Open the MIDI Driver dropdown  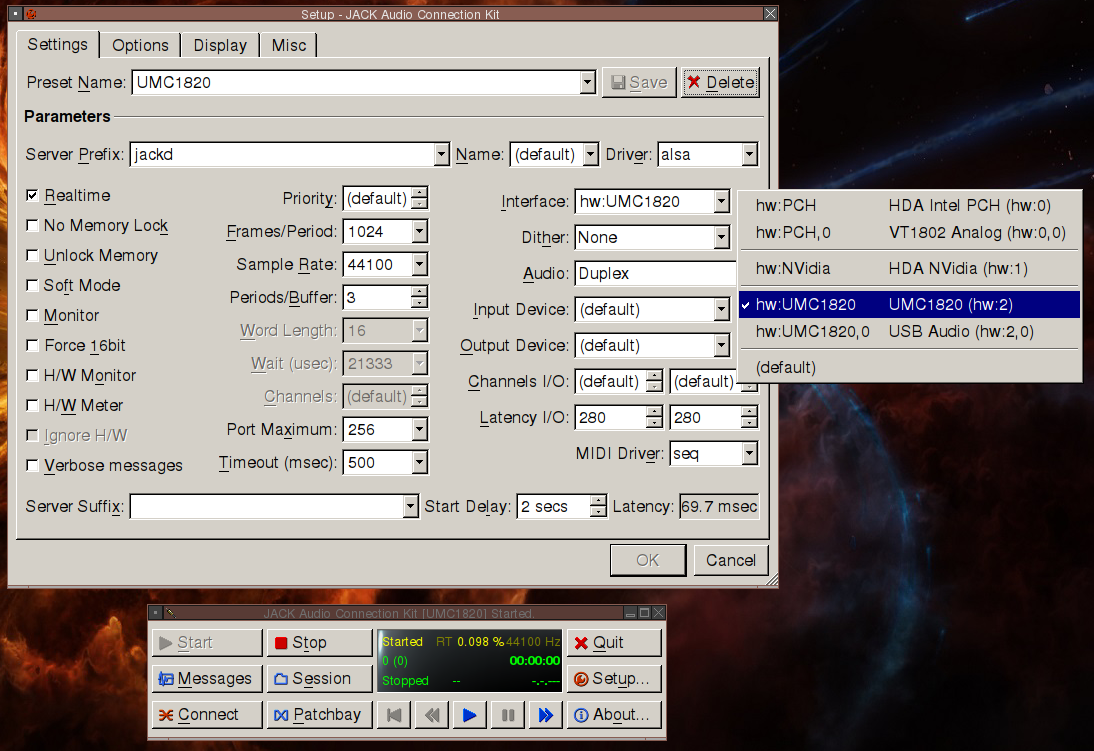(749, 454)
